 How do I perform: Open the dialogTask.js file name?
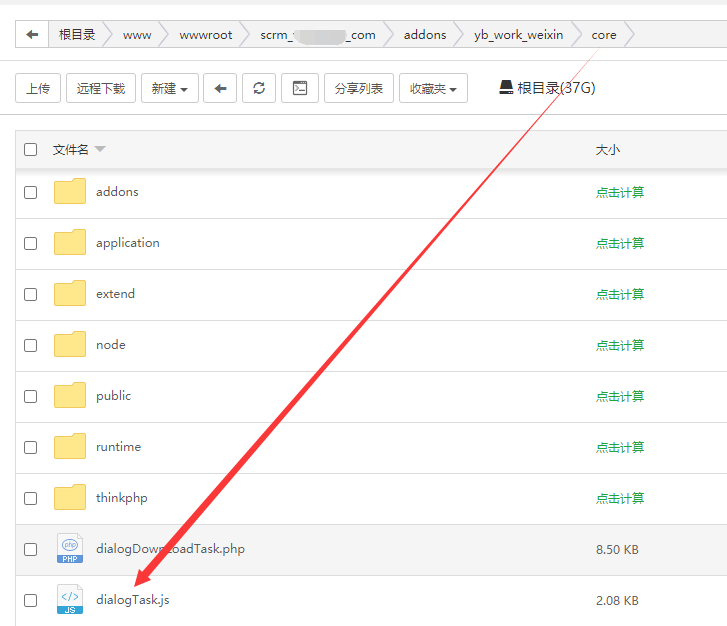(139, 600)
